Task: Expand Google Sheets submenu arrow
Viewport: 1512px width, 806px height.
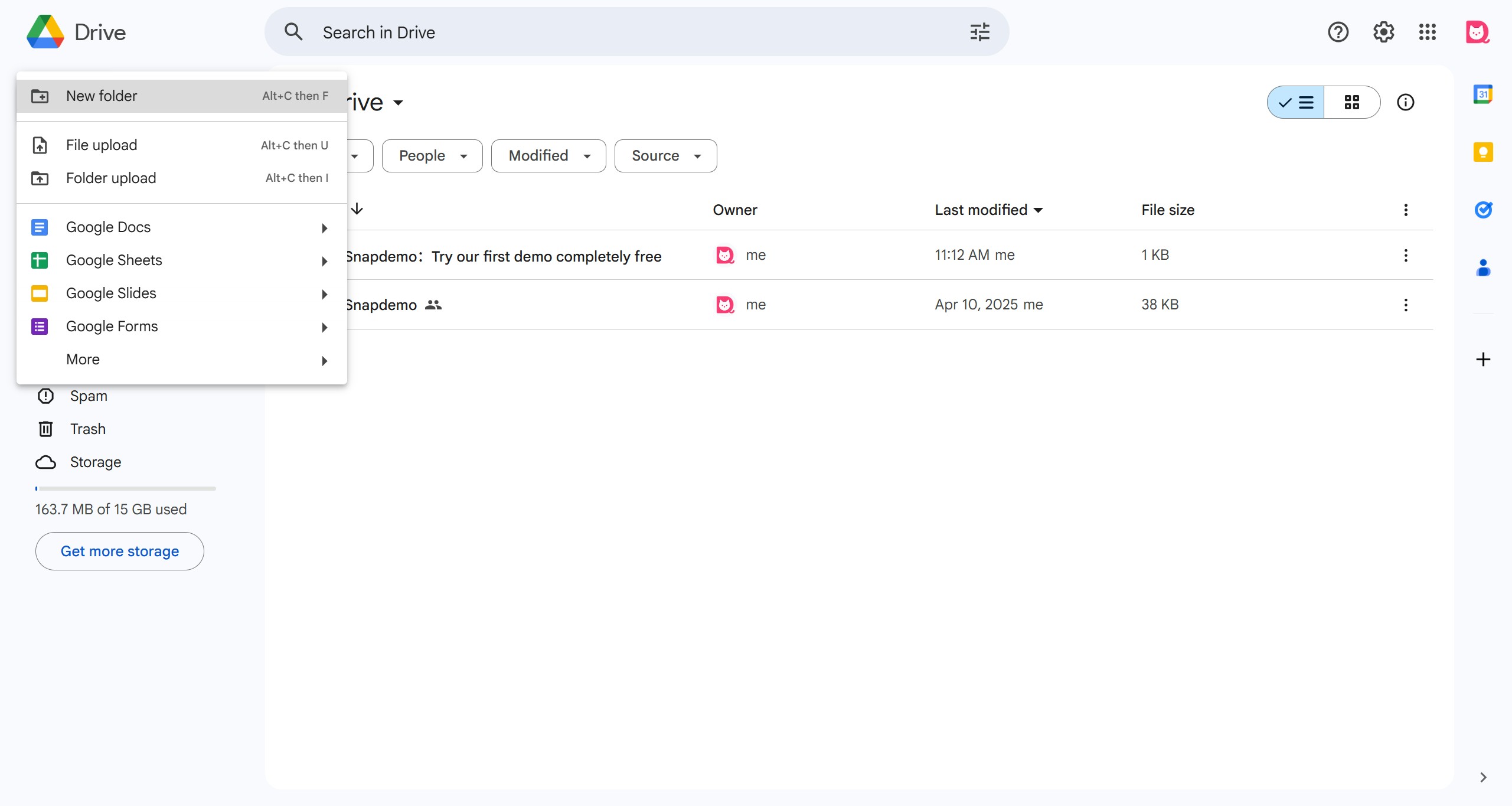Action: [324, 260]
